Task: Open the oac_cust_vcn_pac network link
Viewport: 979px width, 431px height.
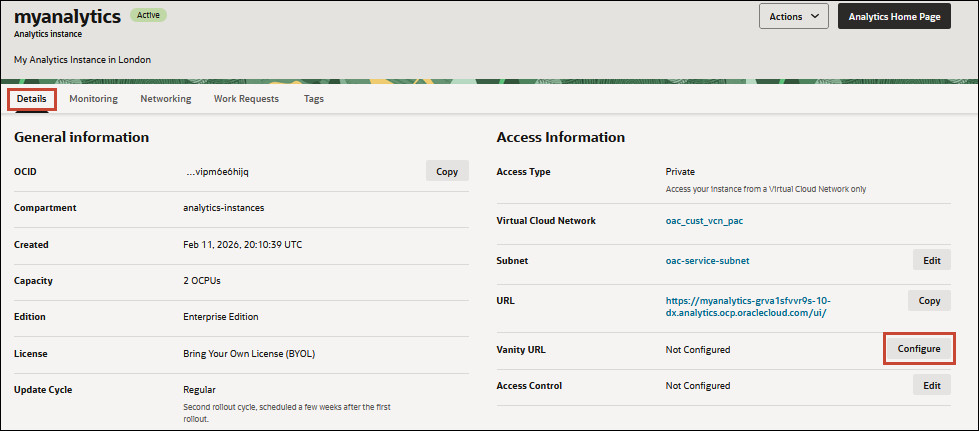Action: click(704, 220)
